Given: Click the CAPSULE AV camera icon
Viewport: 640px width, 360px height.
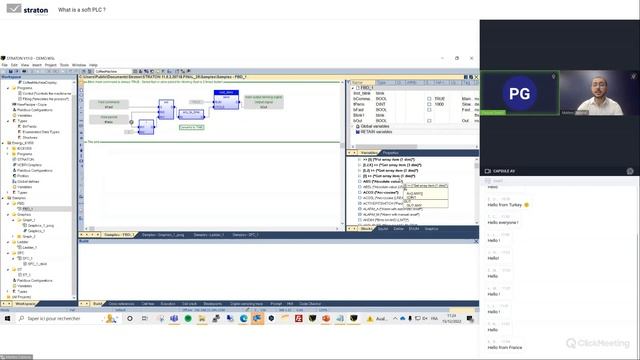Looking at the screenshot, I should click(487, 171).
